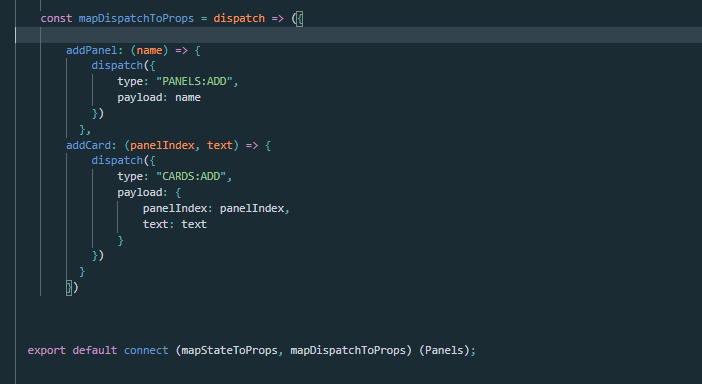
Task: Click the closing bracket pair '})' highlighted
Action: [72, 287]
